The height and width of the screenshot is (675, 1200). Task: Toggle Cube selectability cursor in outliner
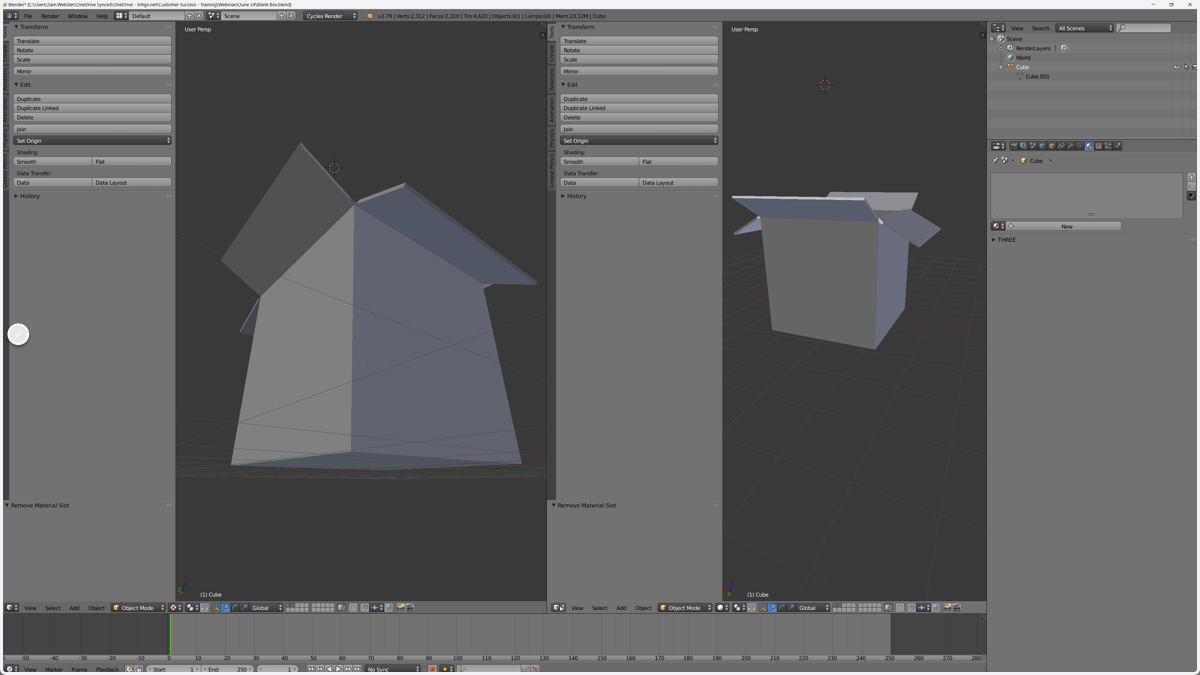point(1186,67)
